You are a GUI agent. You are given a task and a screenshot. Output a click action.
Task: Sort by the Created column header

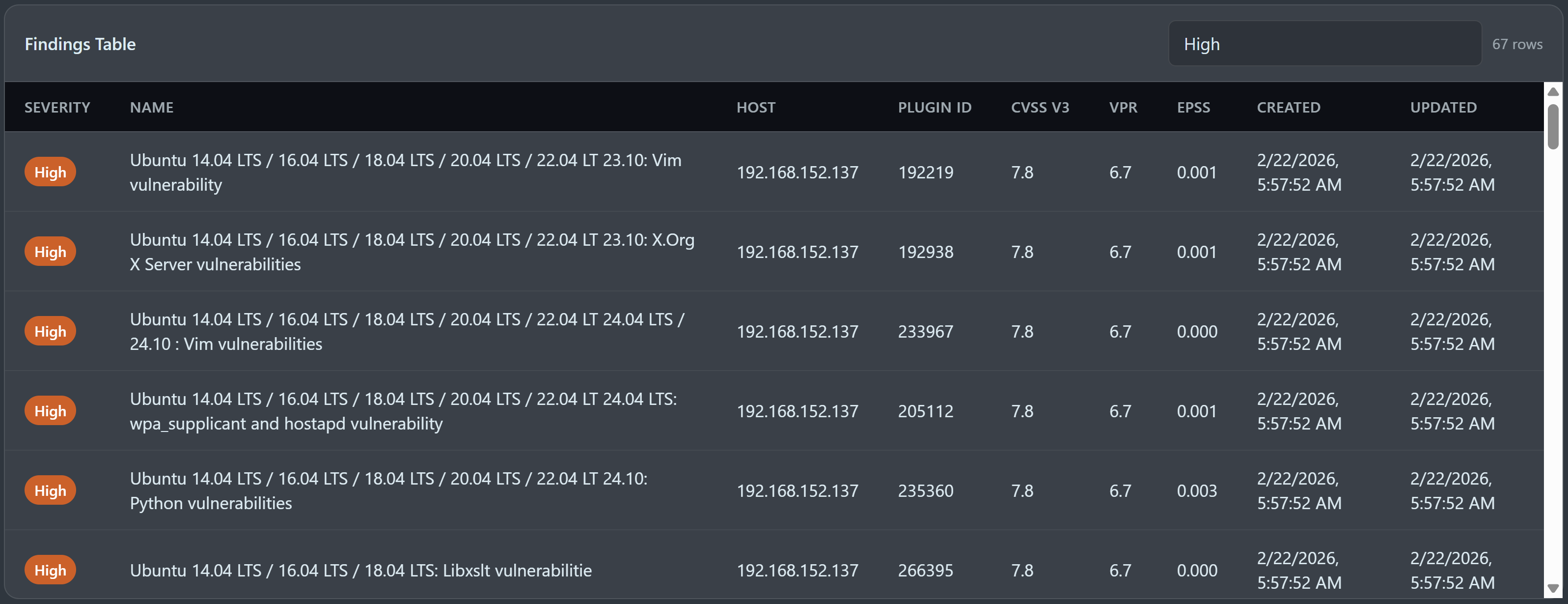[1289, 108]
